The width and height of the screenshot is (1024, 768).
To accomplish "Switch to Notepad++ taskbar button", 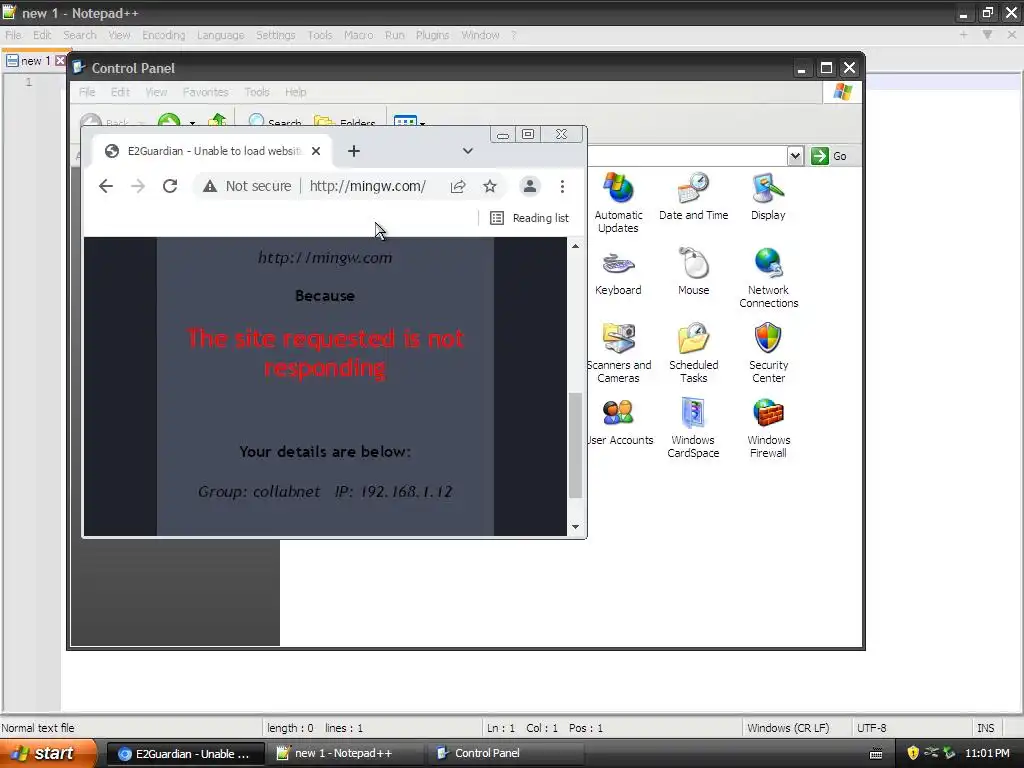I will (344, 754).
